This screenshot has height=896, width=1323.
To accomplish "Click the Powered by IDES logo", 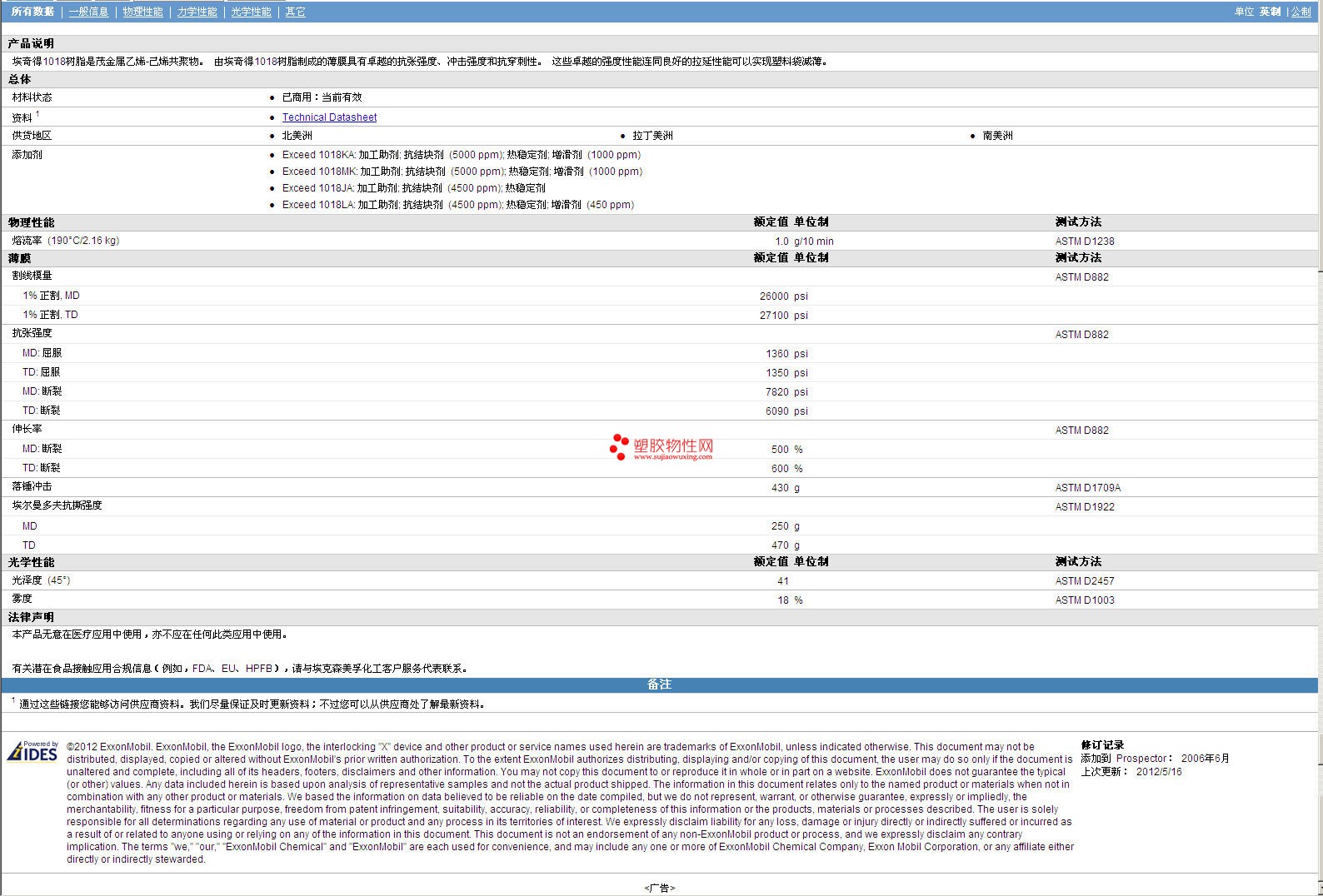I will (32, 751).
